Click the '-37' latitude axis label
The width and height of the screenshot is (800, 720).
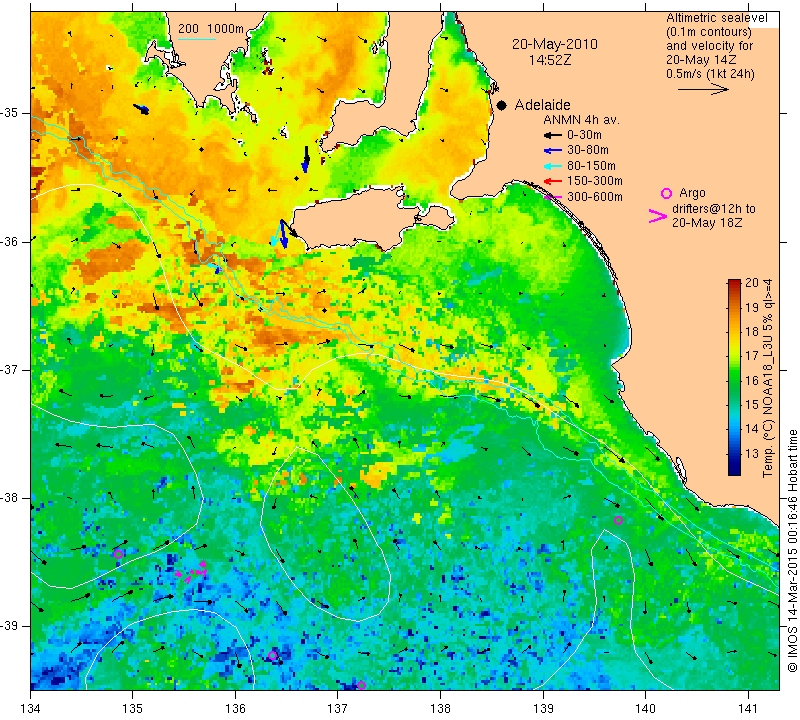click(x=10, y=369)
